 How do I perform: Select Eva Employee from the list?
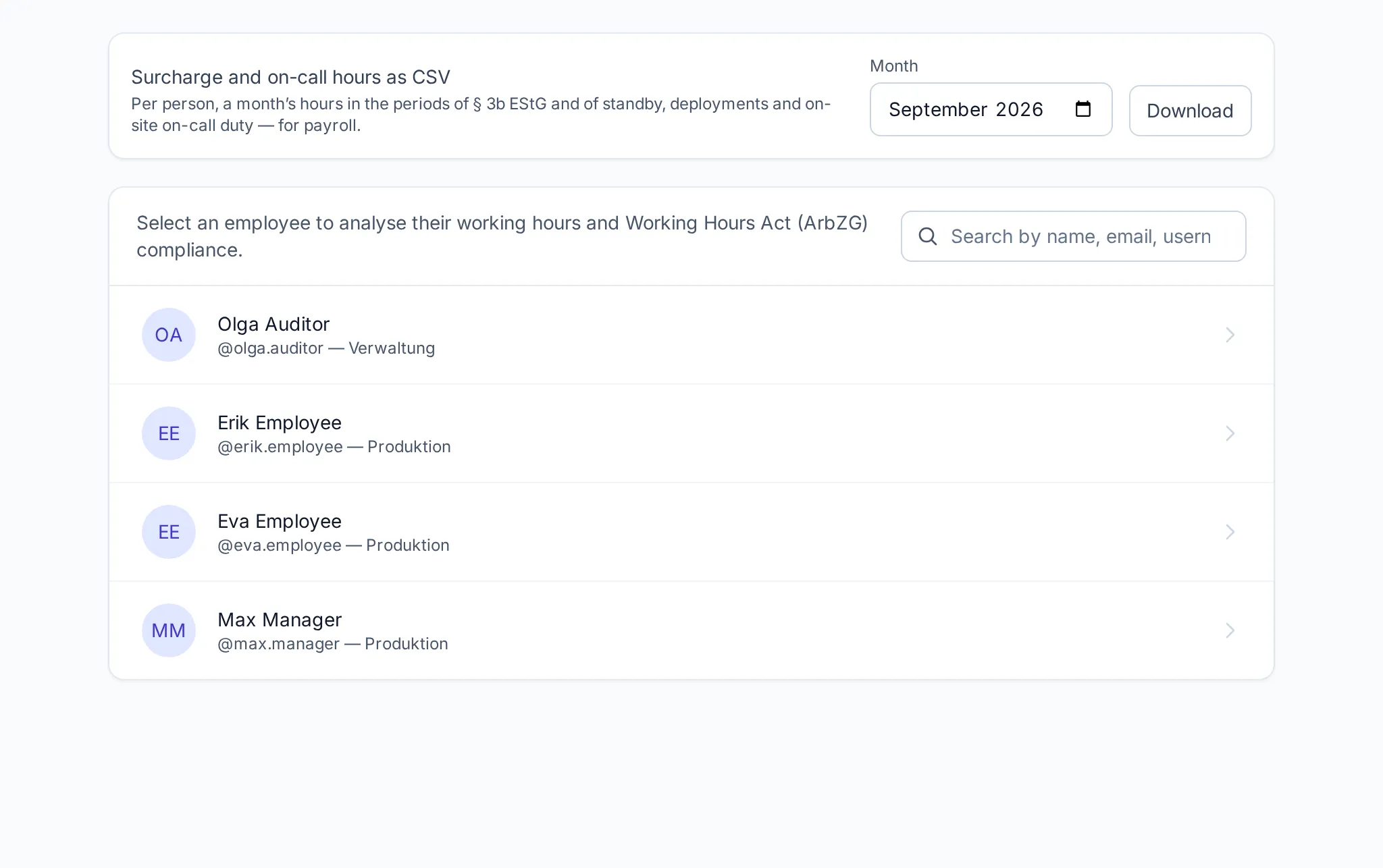(x=691, y=532)
